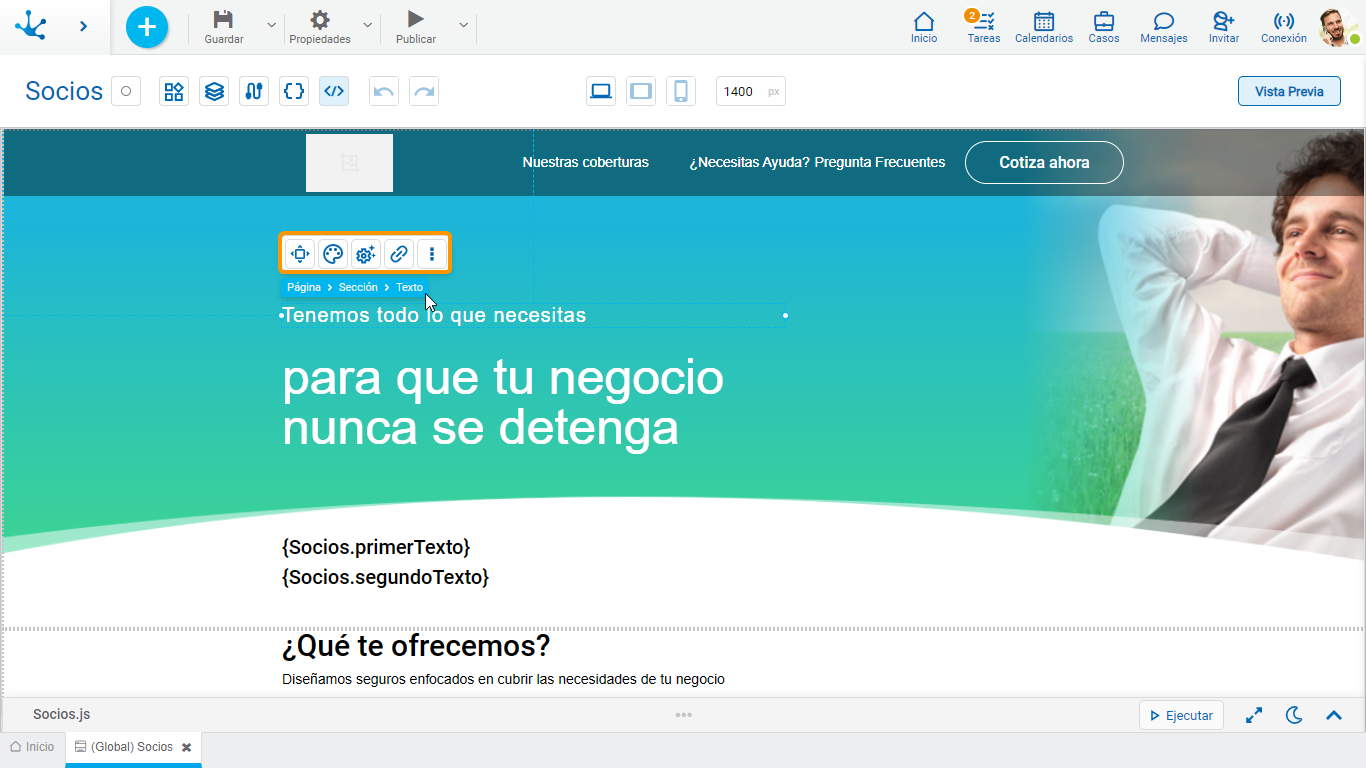Screen dimensions: 1366x768
Task: Toggle the code view icon
Action: 334,91
